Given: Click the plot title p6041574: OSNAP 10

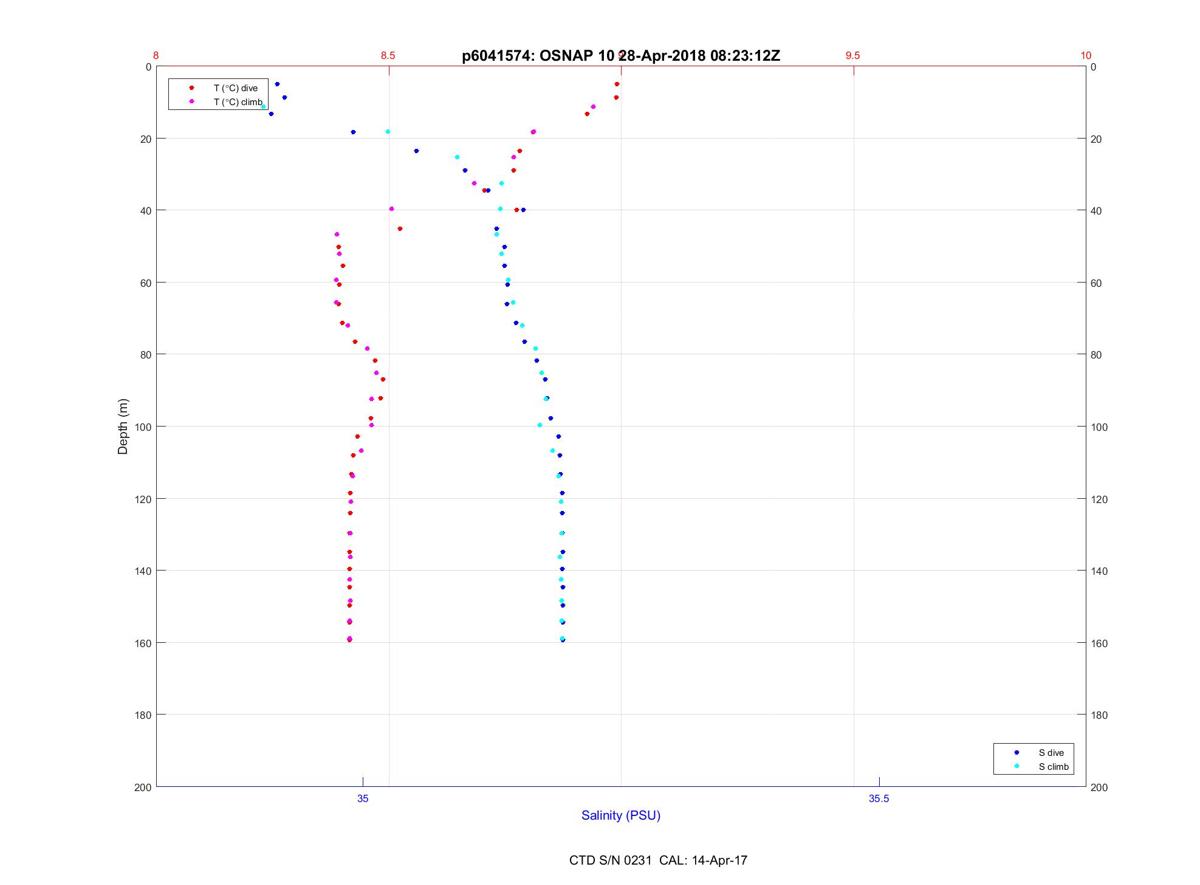Looking at the screenshot, I should coord(538,56).
